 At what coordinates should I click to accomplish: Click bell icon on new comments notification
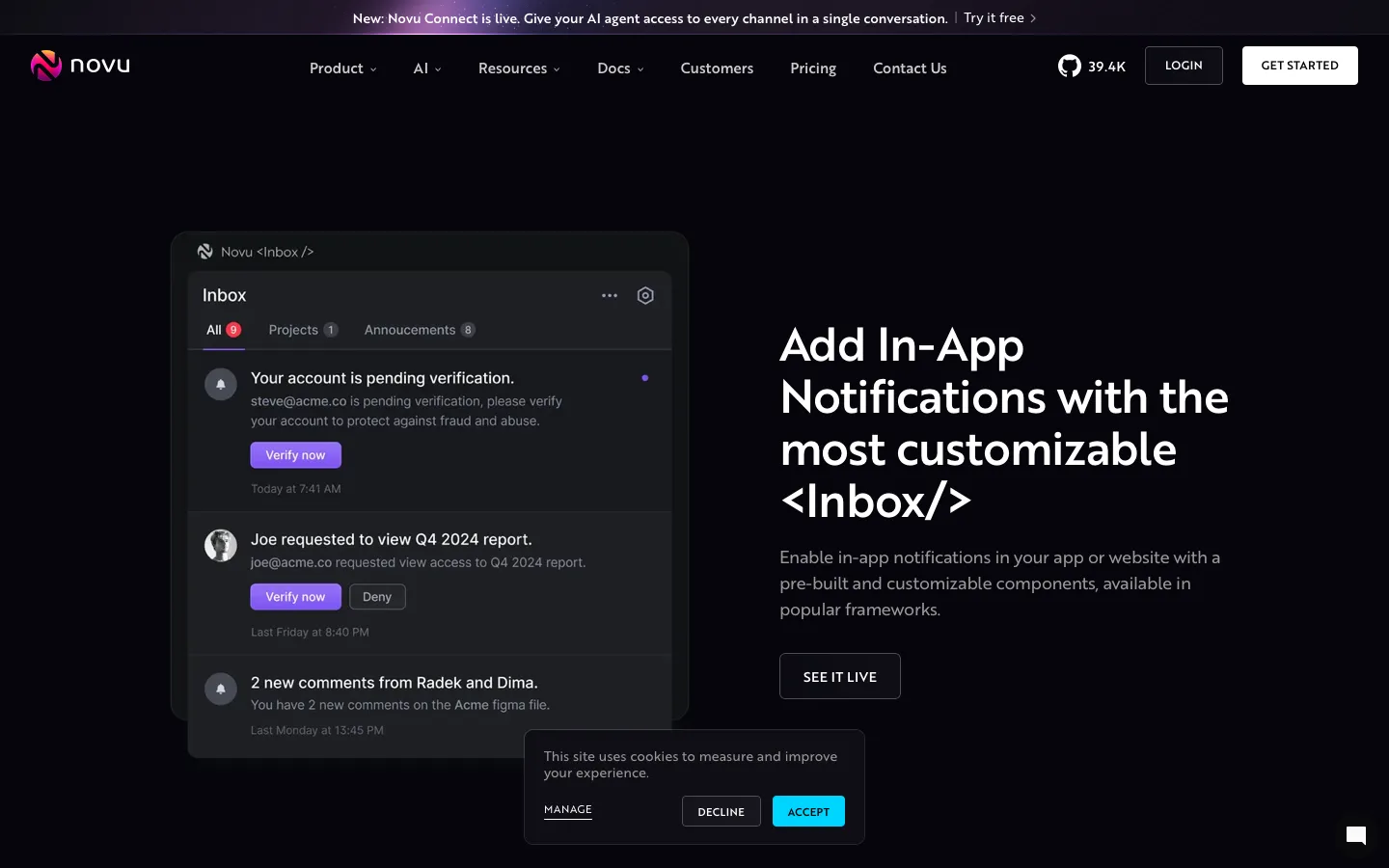click(221, 689)
